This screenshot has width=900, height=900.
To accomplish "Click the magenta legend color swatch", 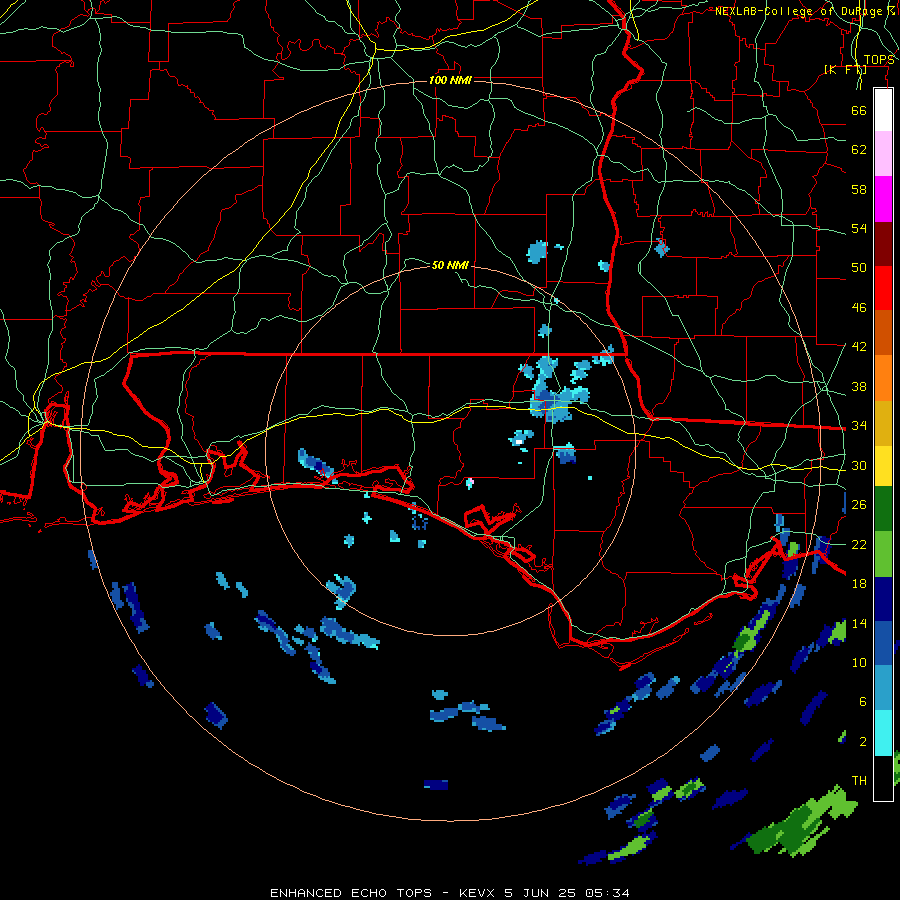I will pyautogui.click(x=883, y=199).
